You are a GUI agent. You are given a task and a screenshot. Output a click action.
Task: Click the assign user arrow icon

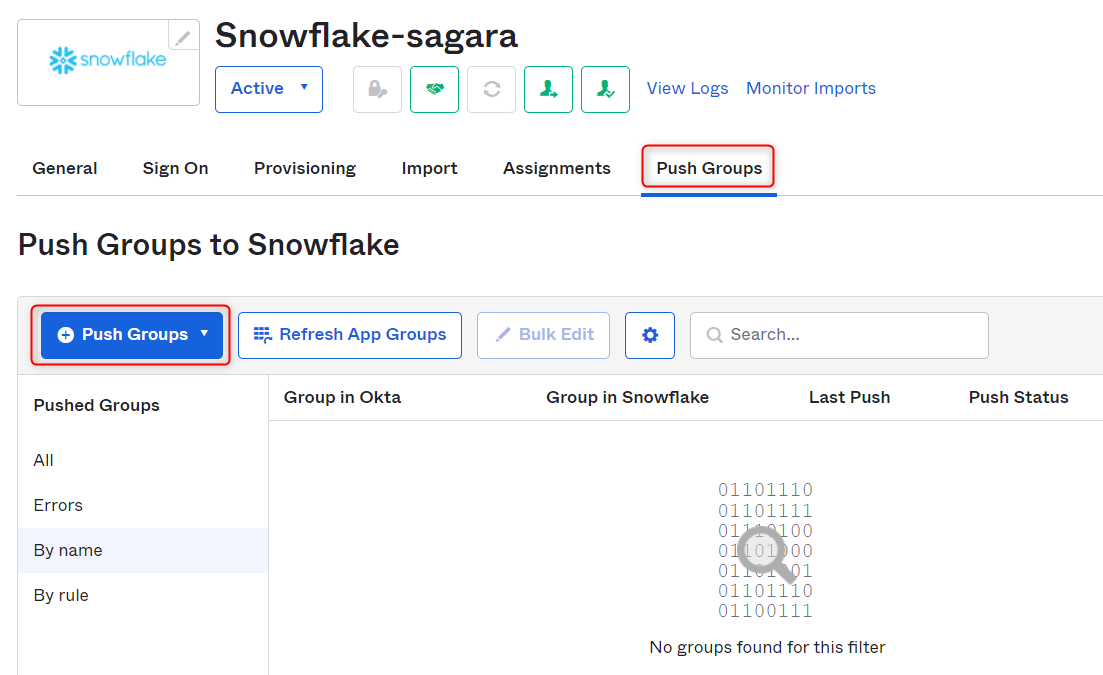click(x=549, y=89)
